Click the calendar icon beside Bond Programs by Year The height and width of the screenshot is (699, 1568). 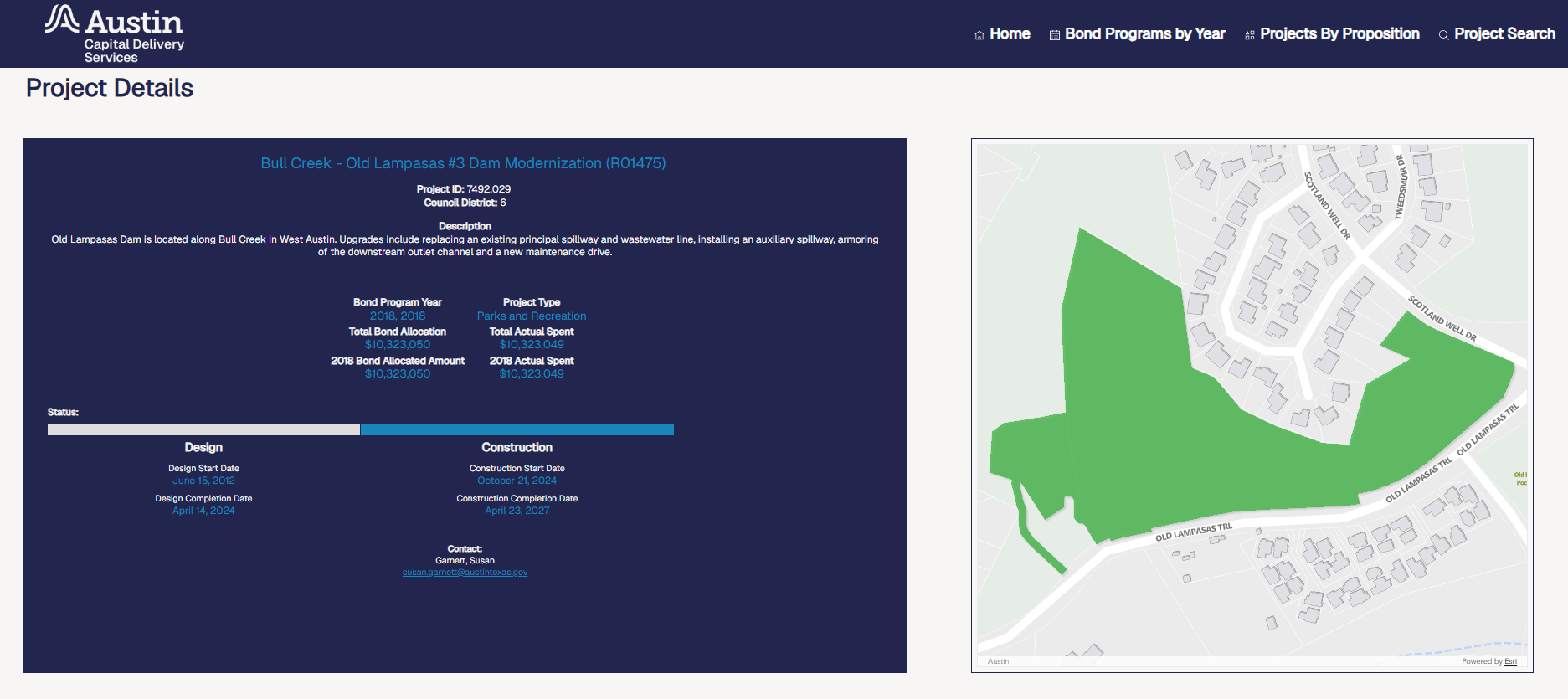coord(1055,35)
